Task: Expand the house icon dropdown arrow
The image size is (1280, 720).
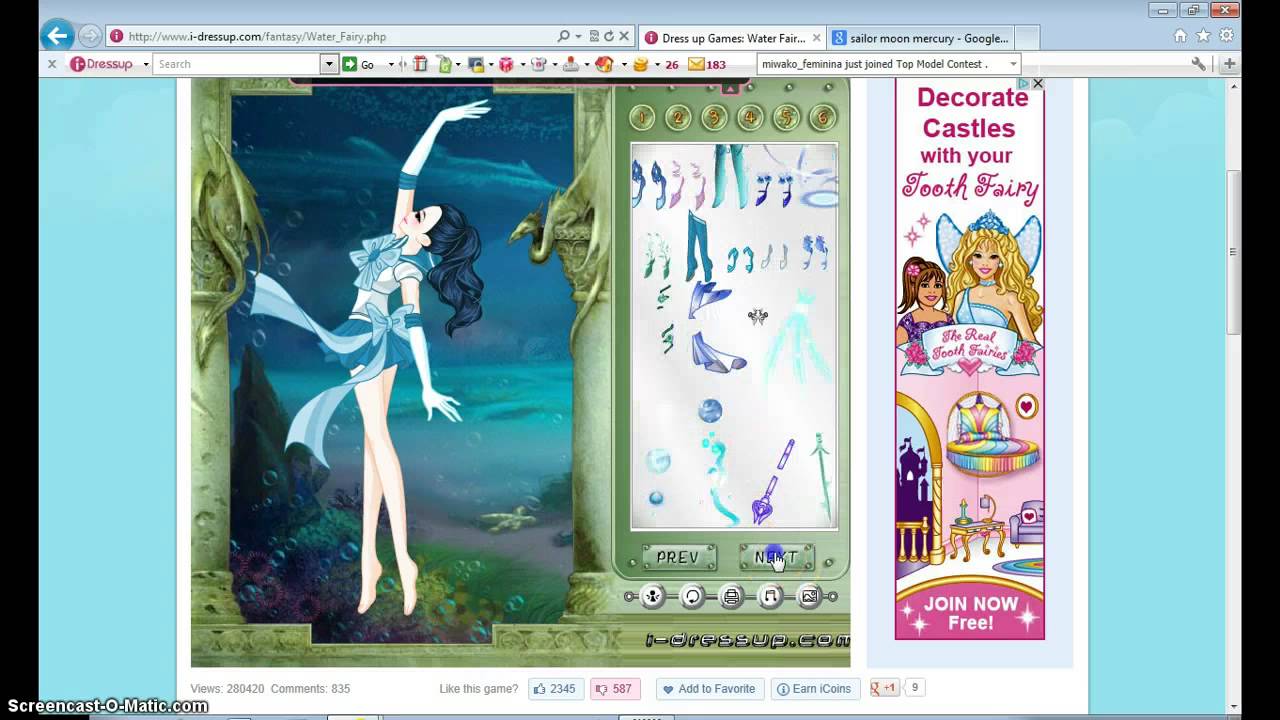Action: tap(624, 64)
